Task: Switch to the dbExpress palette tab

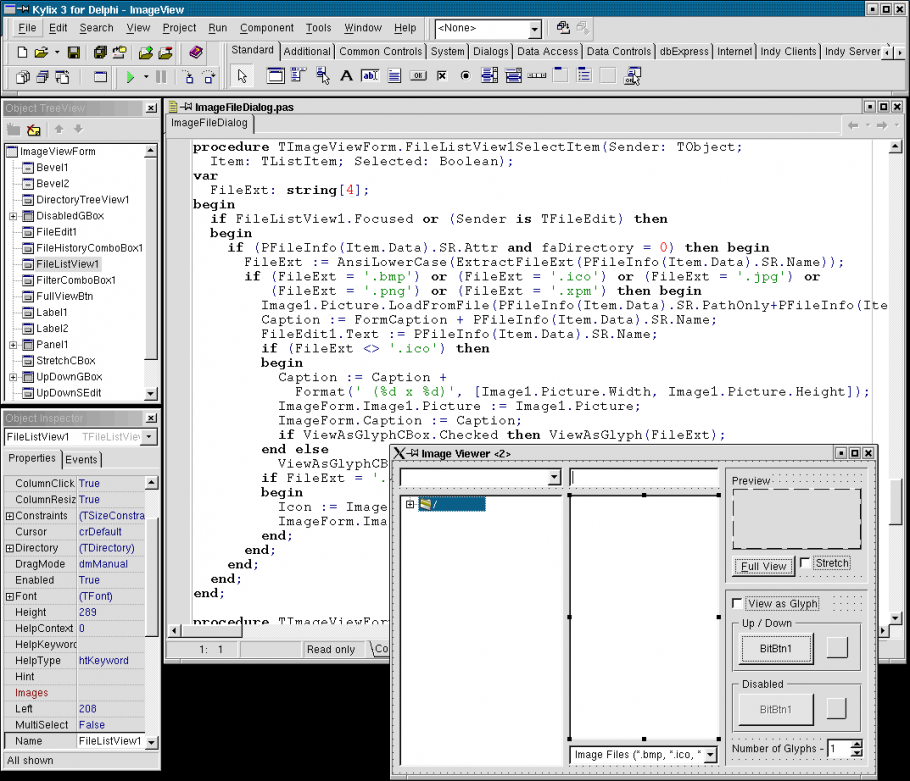Action: (x=684, y=51)
